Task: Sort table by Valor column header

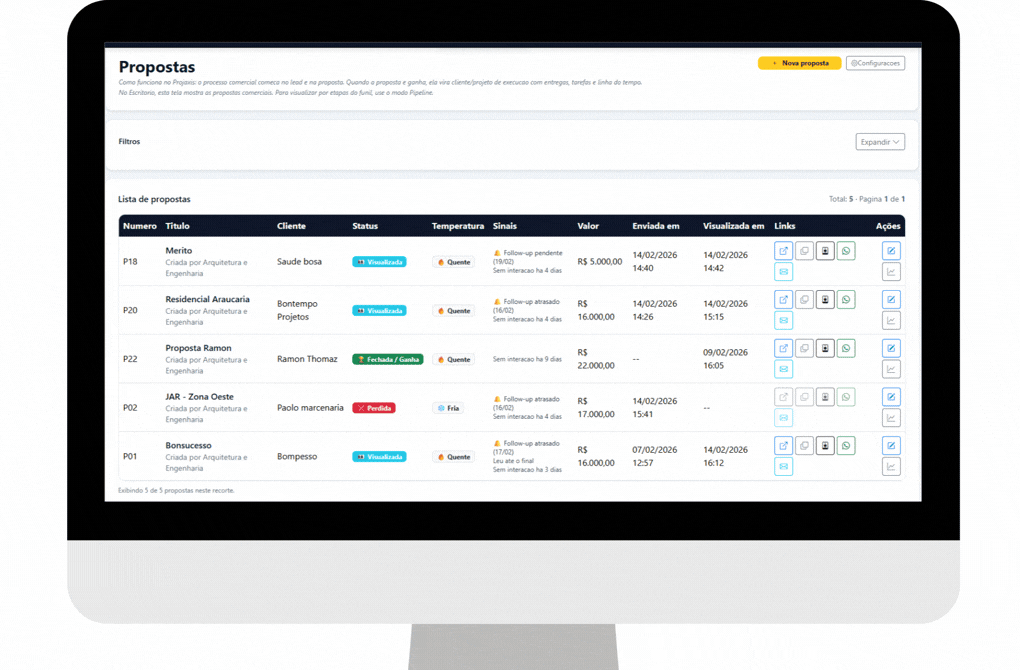Action: tap(588, 226)
